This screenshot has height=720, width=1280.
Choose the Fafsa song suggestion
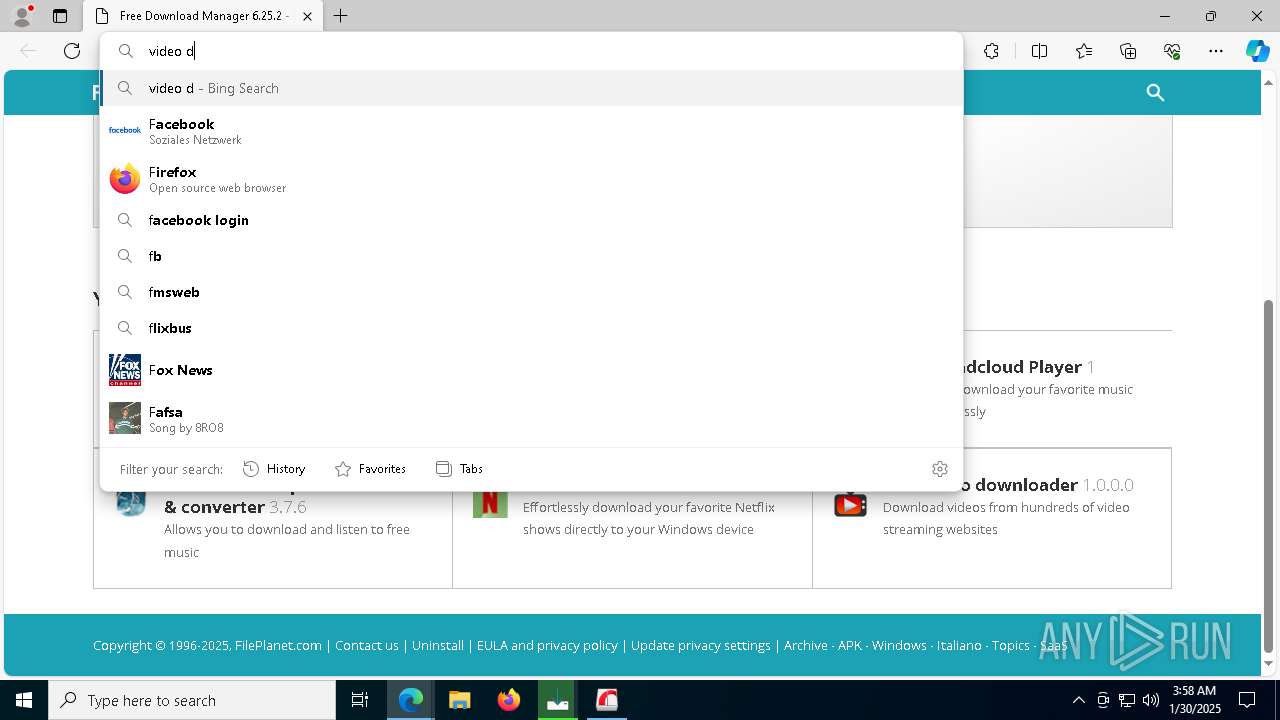point(531,418)
